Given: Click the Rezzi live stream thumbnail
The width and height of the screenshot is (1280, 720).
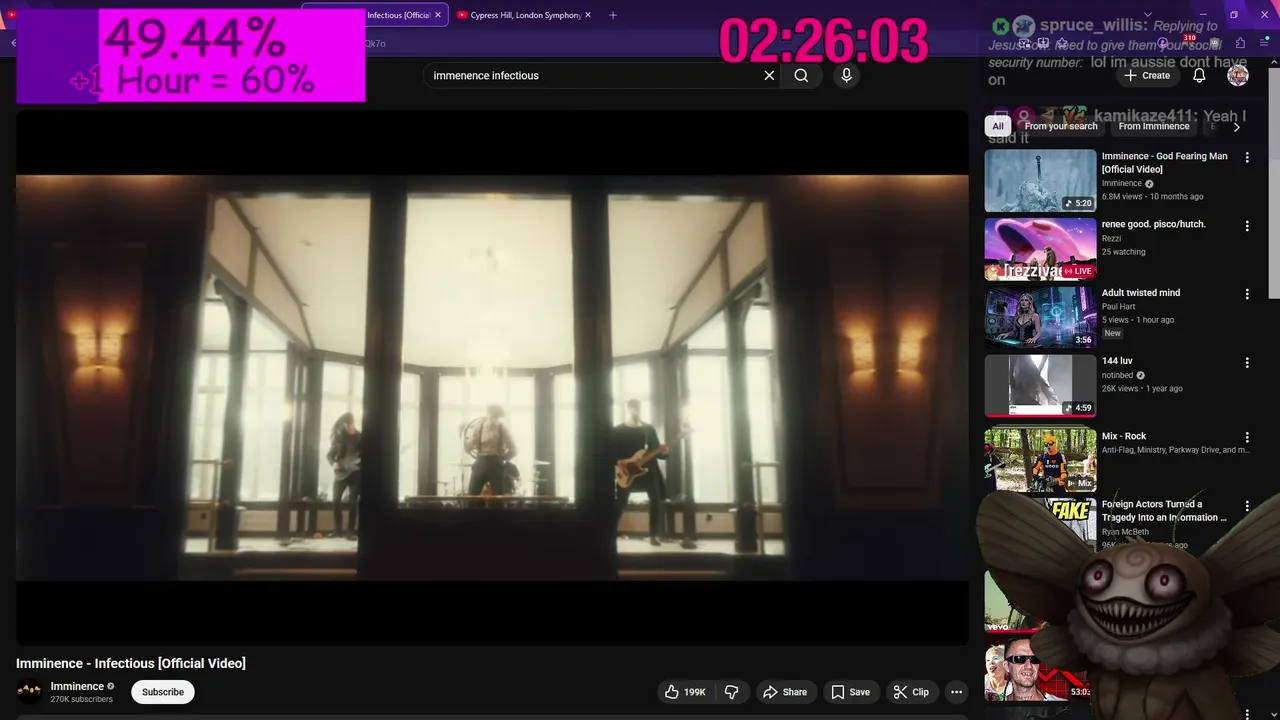Looking at the screenshot, I should [1040, 249].
